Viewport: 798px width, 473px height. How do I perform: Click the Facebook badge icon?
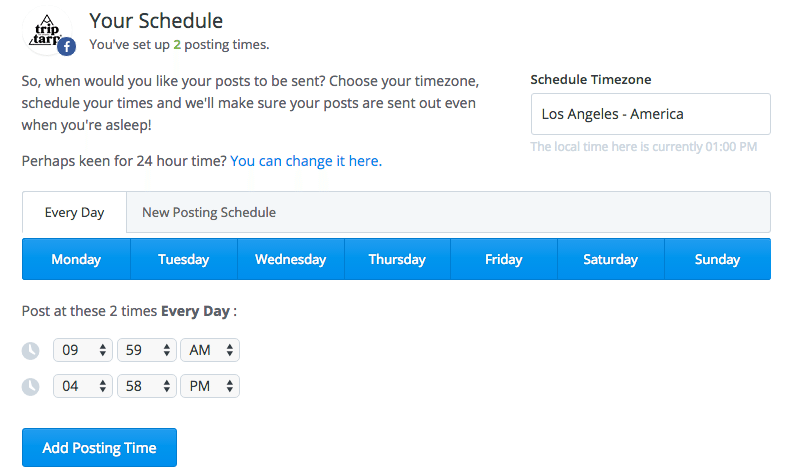click(67, 46)
